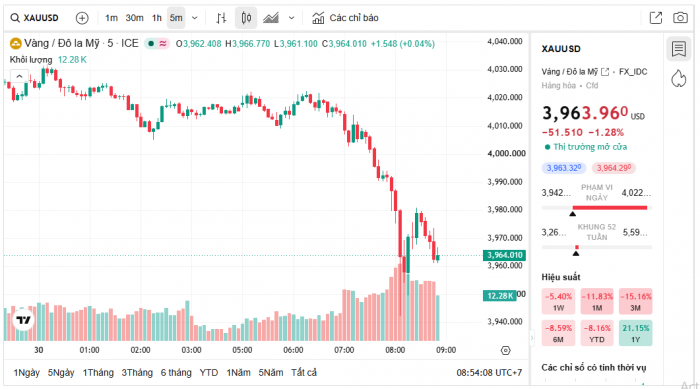
Task: Open the hotlist flame icon
Action: click(x=679, y=78)
